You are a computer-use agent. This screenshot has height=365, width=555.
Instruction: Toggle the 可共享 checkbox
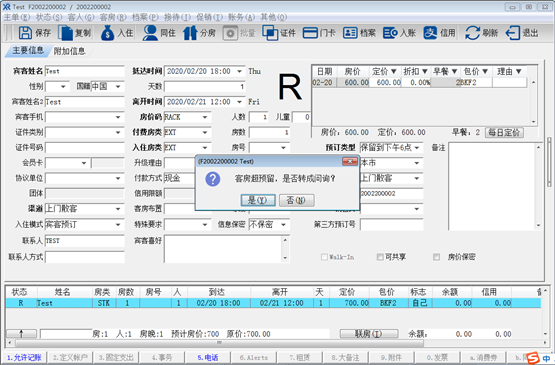[x=380, y=257]
